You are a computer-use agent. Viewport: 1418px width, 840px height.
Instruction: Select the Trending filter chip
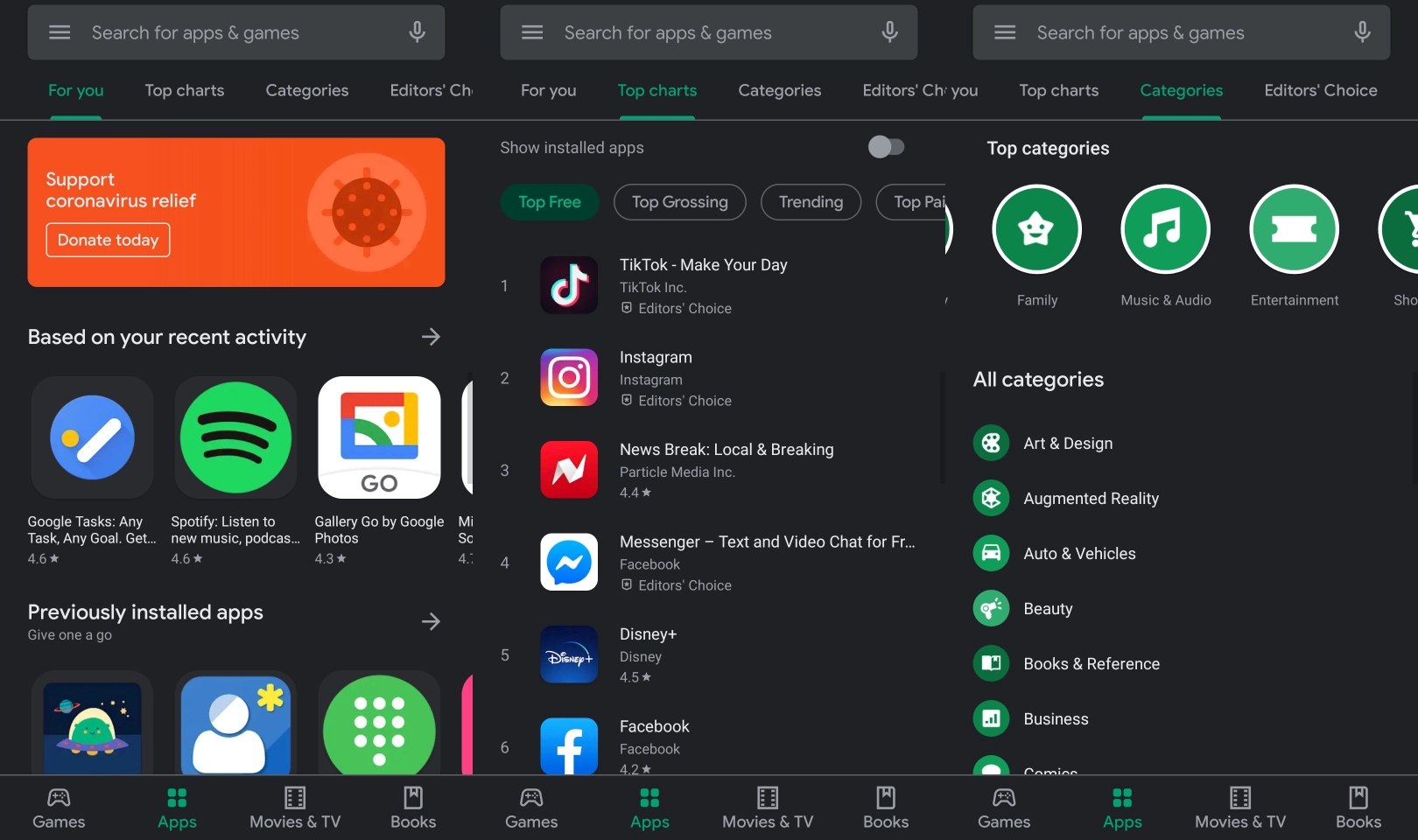811,202
